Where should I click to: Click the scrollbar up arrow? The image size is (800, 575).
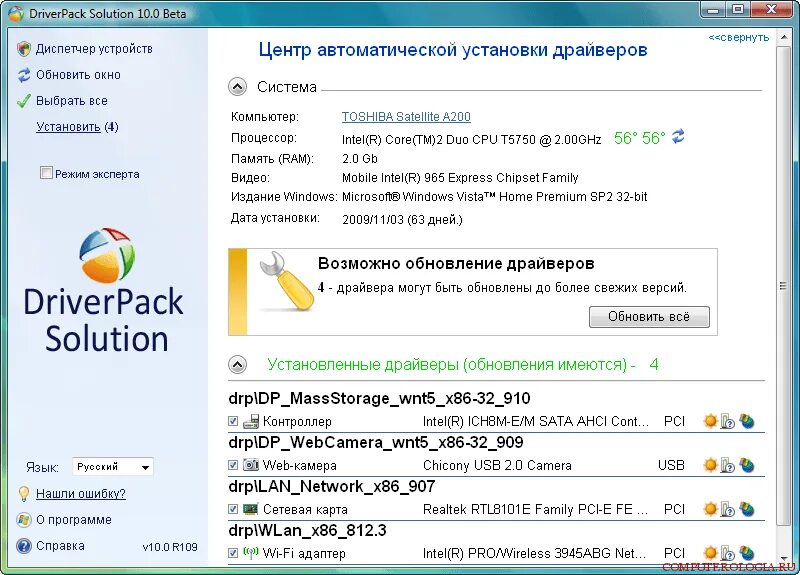point(783,37)
